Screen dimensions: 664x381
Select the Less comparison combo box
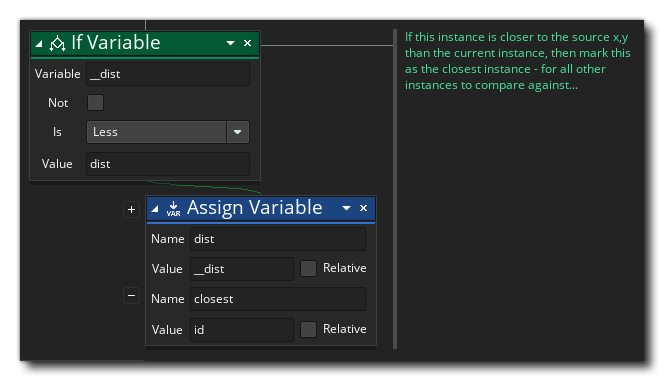click(168, 132)
